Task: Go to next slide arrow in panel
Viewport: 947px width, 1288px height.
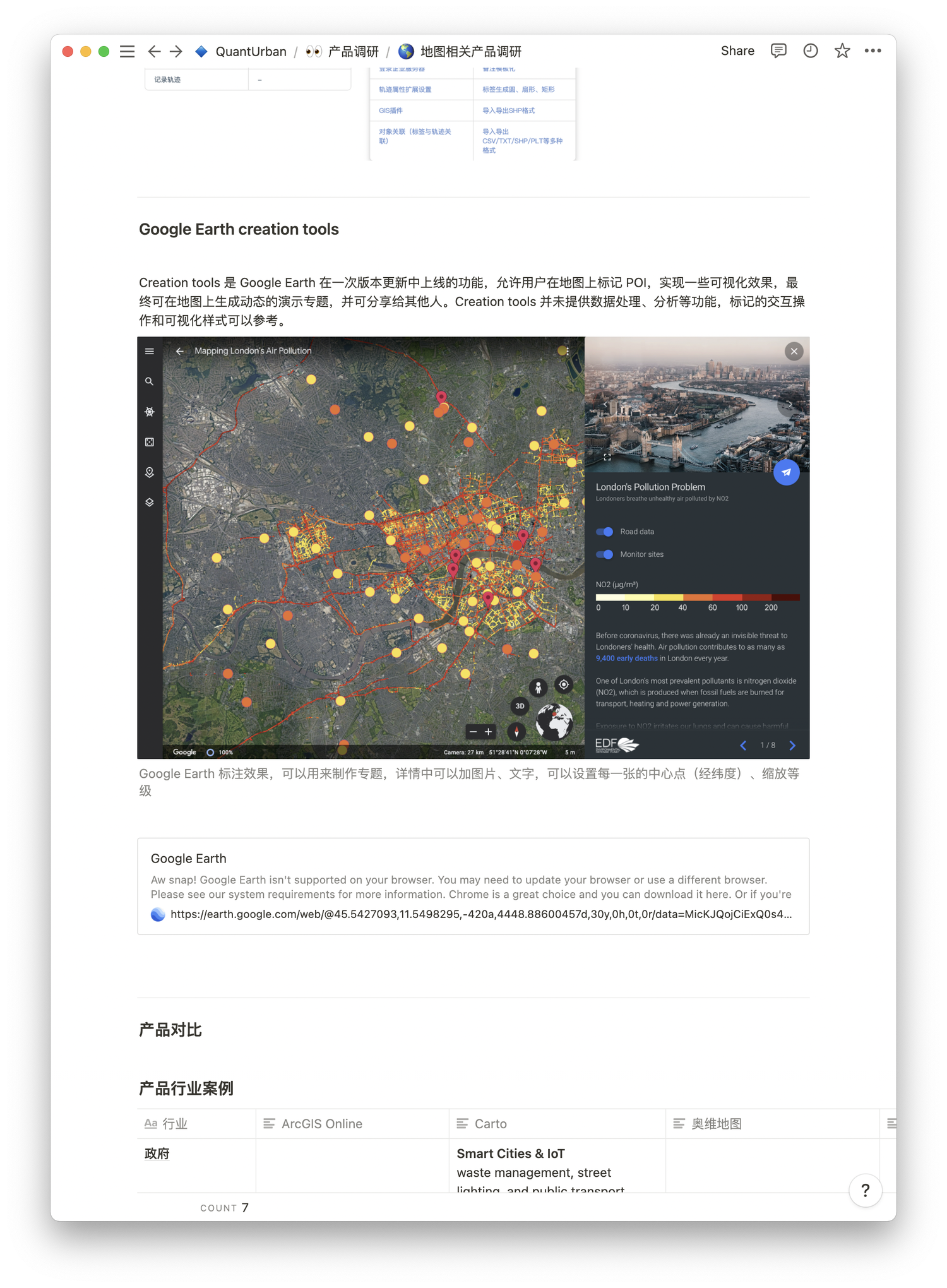Action: pos(792,746)
